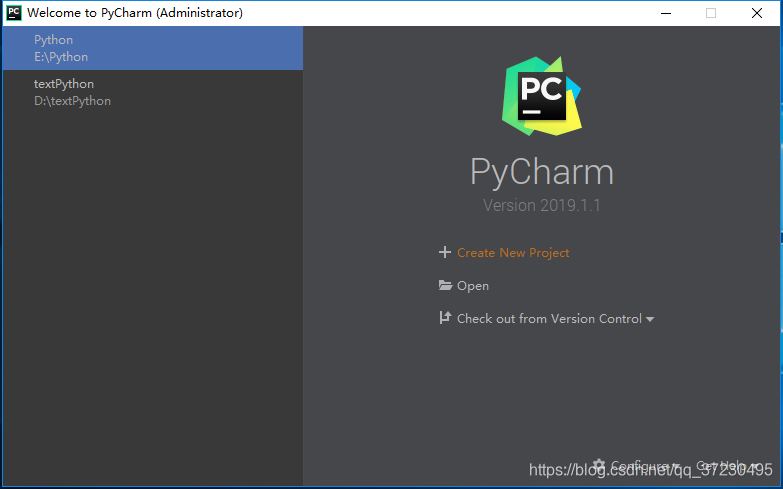Expand Check out from Version Control
The width and height of the screenshot is (783, 489).
point(549,319)
